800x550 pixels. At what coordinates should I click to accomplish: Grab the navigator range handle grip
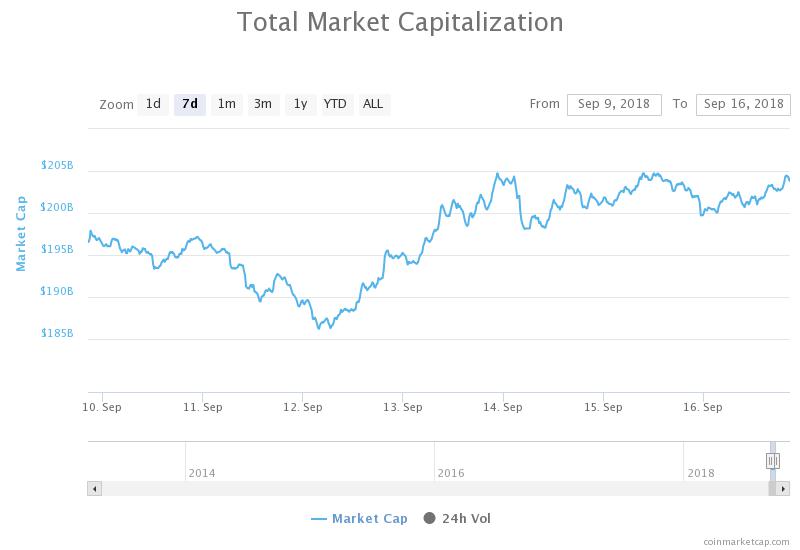coord(772,461)
